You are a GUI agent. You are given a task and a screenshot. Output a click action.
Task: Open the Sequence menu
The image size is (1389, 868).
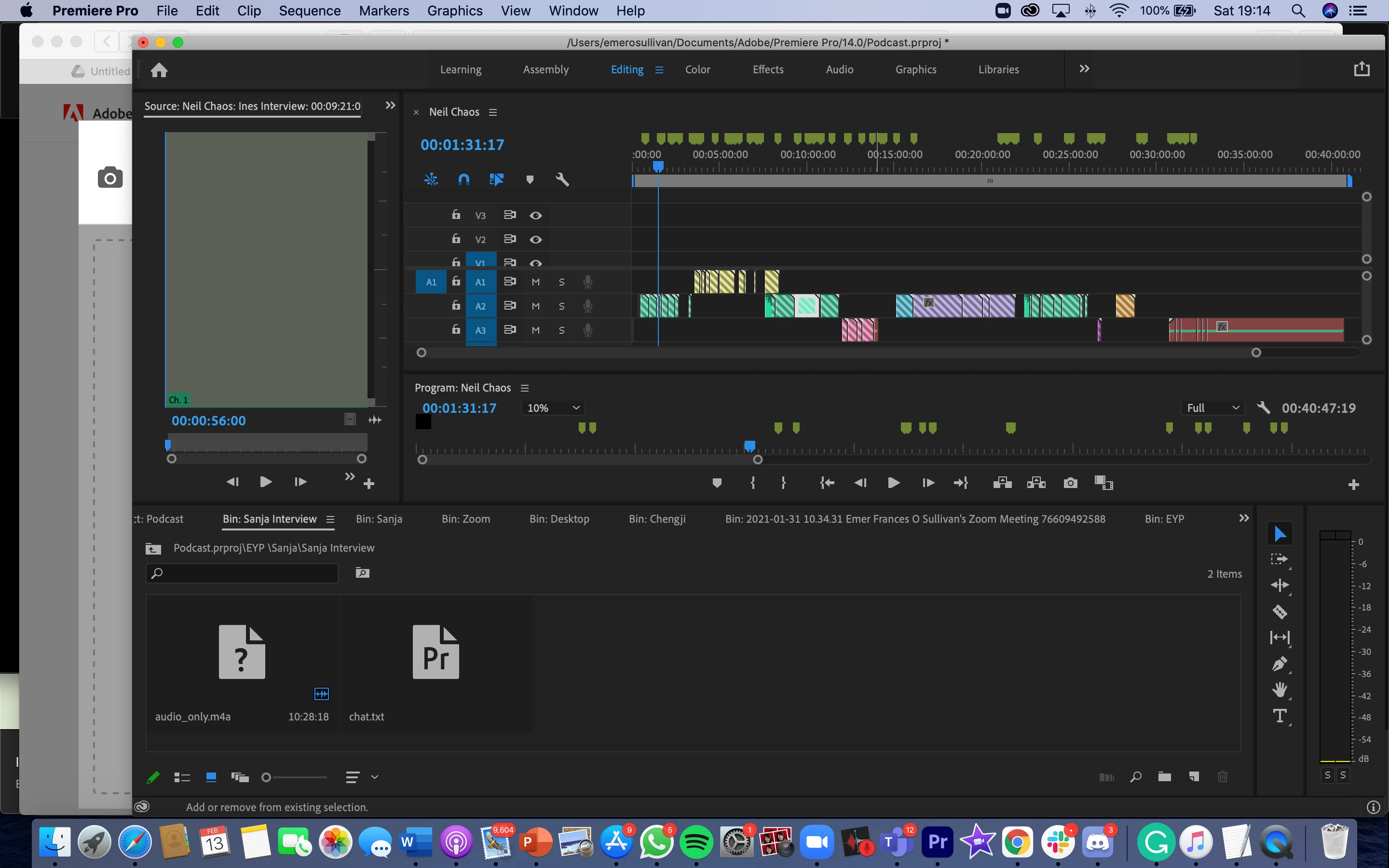click(x=309, y=10)
